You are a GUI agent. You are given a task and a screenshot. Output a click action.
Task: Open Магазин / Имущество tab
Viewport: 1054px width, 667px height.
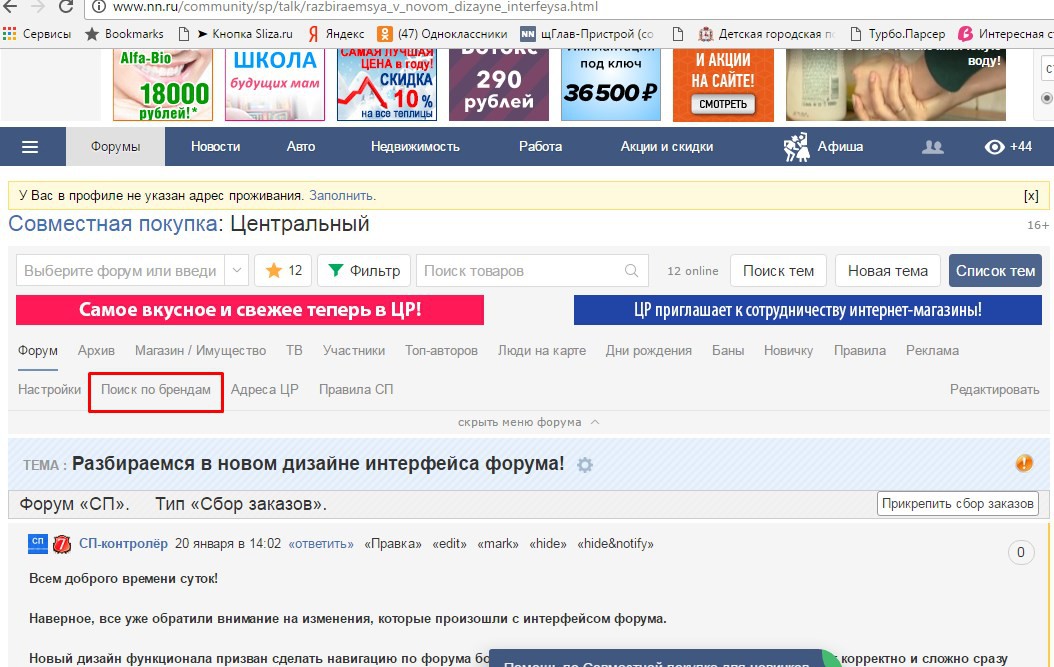(x=200, y=350)
